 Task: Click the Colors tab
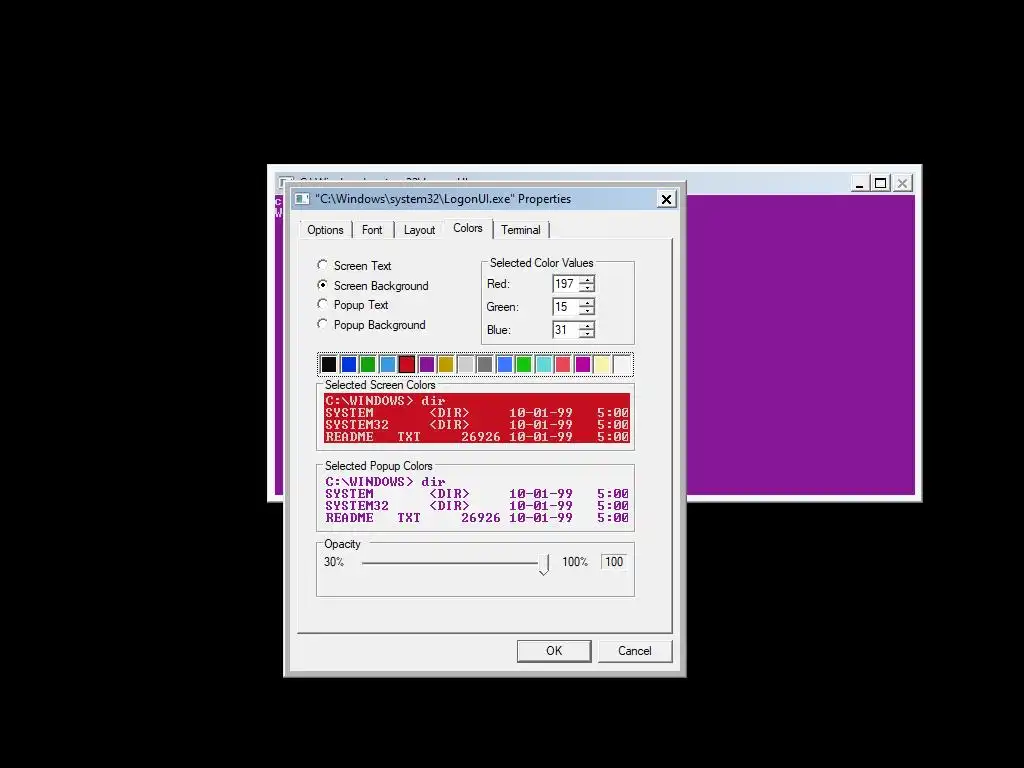click(x=468, y=229)
